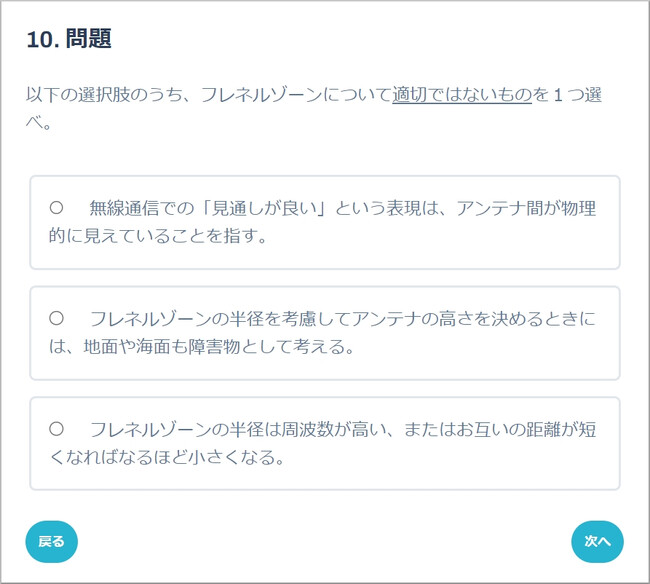This screenshot has width=650, height=584.
Task: Select the radio button for the 見通しが良い option
Action: [57, 208]
